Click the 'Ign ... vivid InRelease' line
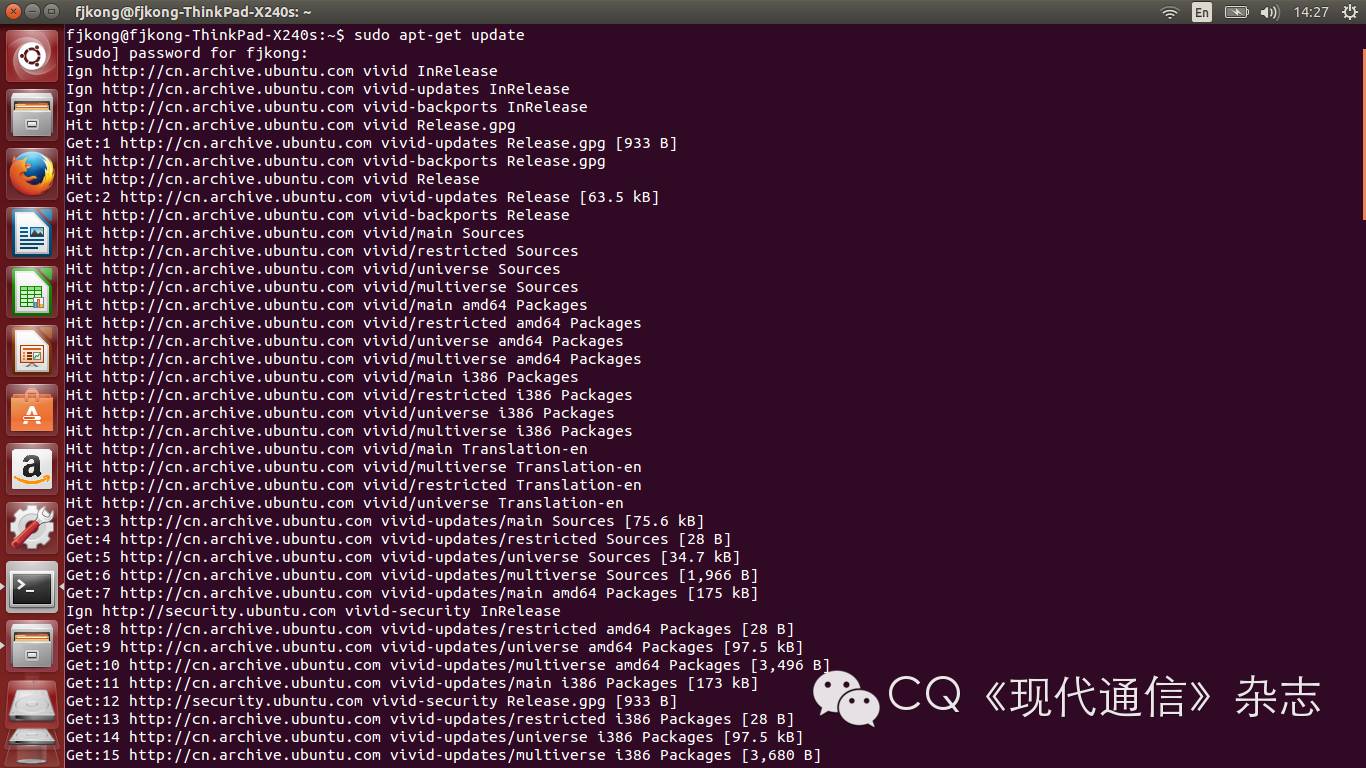1366x768 pixels. pos(282,71)
